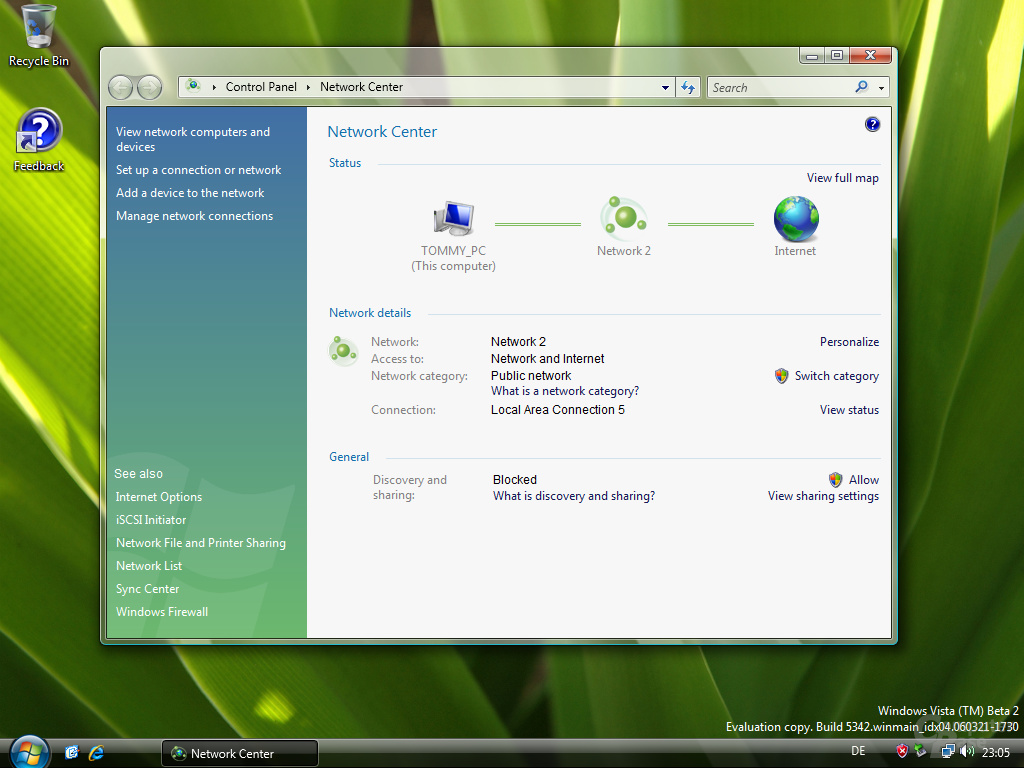
Task: Open Sync Center
Action: click(147, 588)
